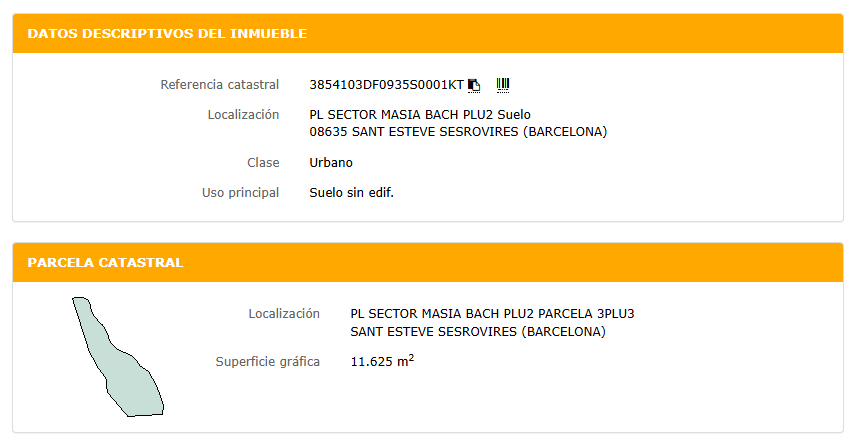This screenshot has height=442, width=855.
Task: Click the municipality line under the parcel location
Action: pyautogui.click(x=478, y=332)
